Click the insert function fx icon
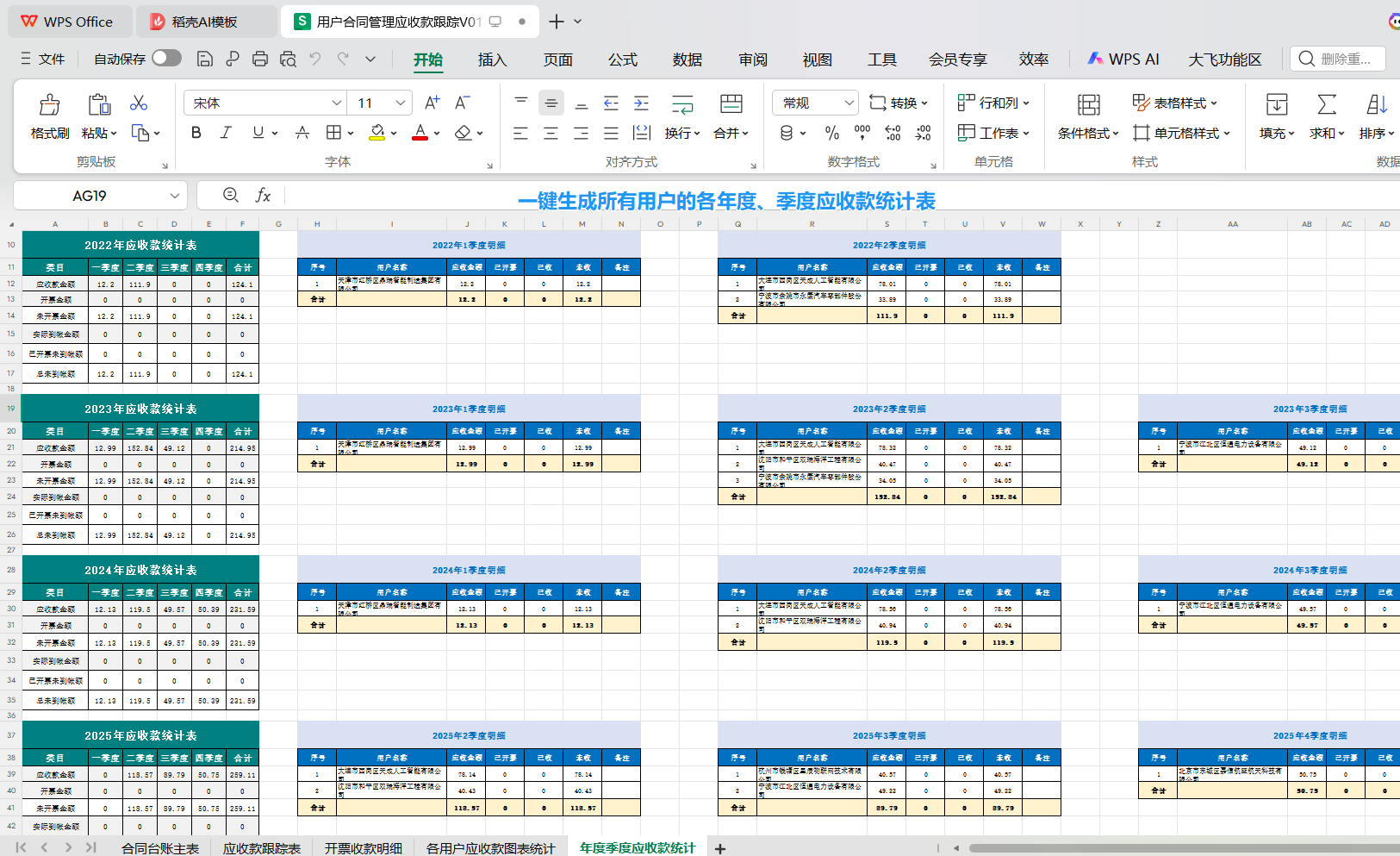 (263, 196)
